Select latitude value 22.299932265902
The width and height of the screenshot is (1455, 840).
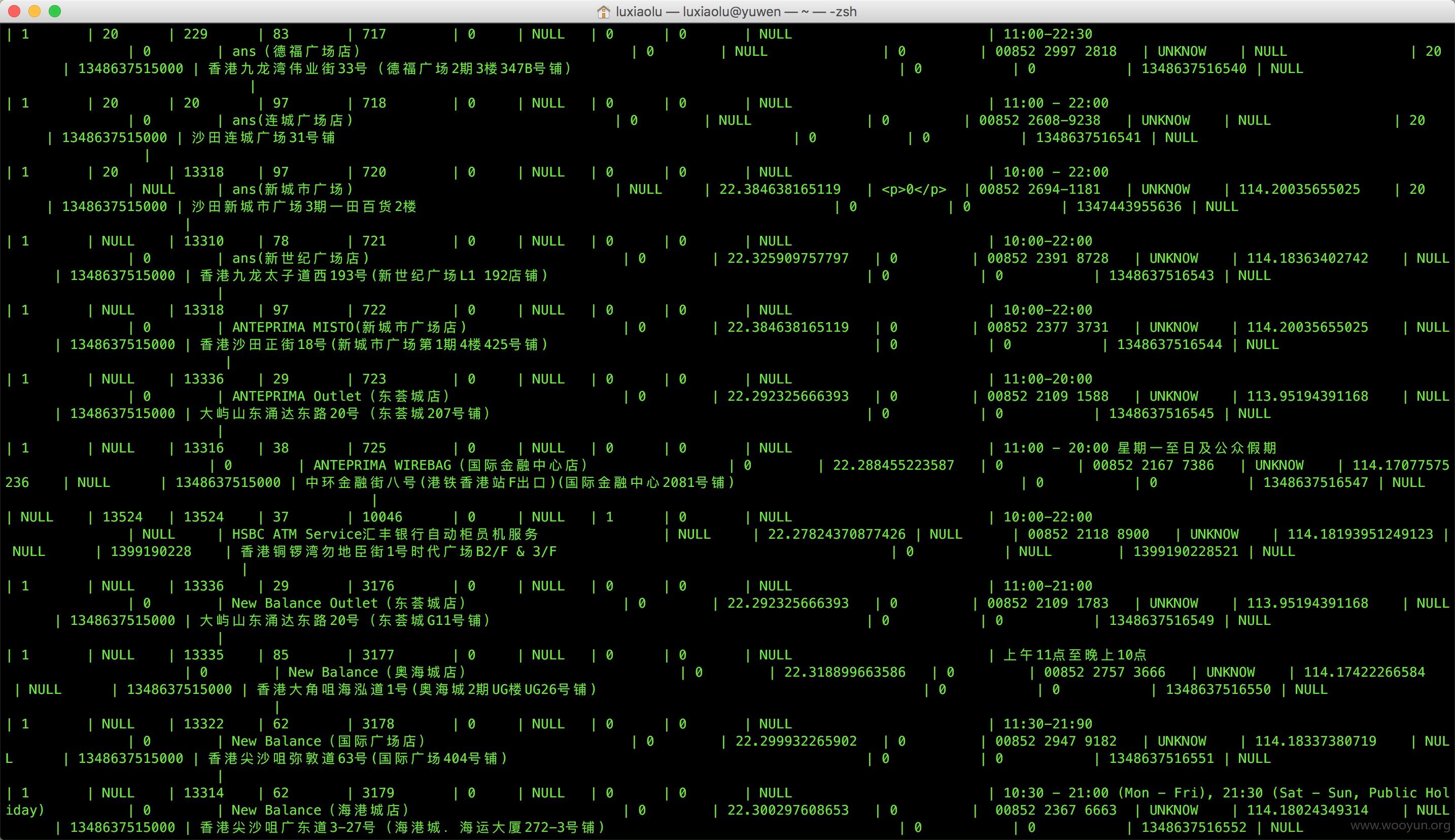pos(796,742)
